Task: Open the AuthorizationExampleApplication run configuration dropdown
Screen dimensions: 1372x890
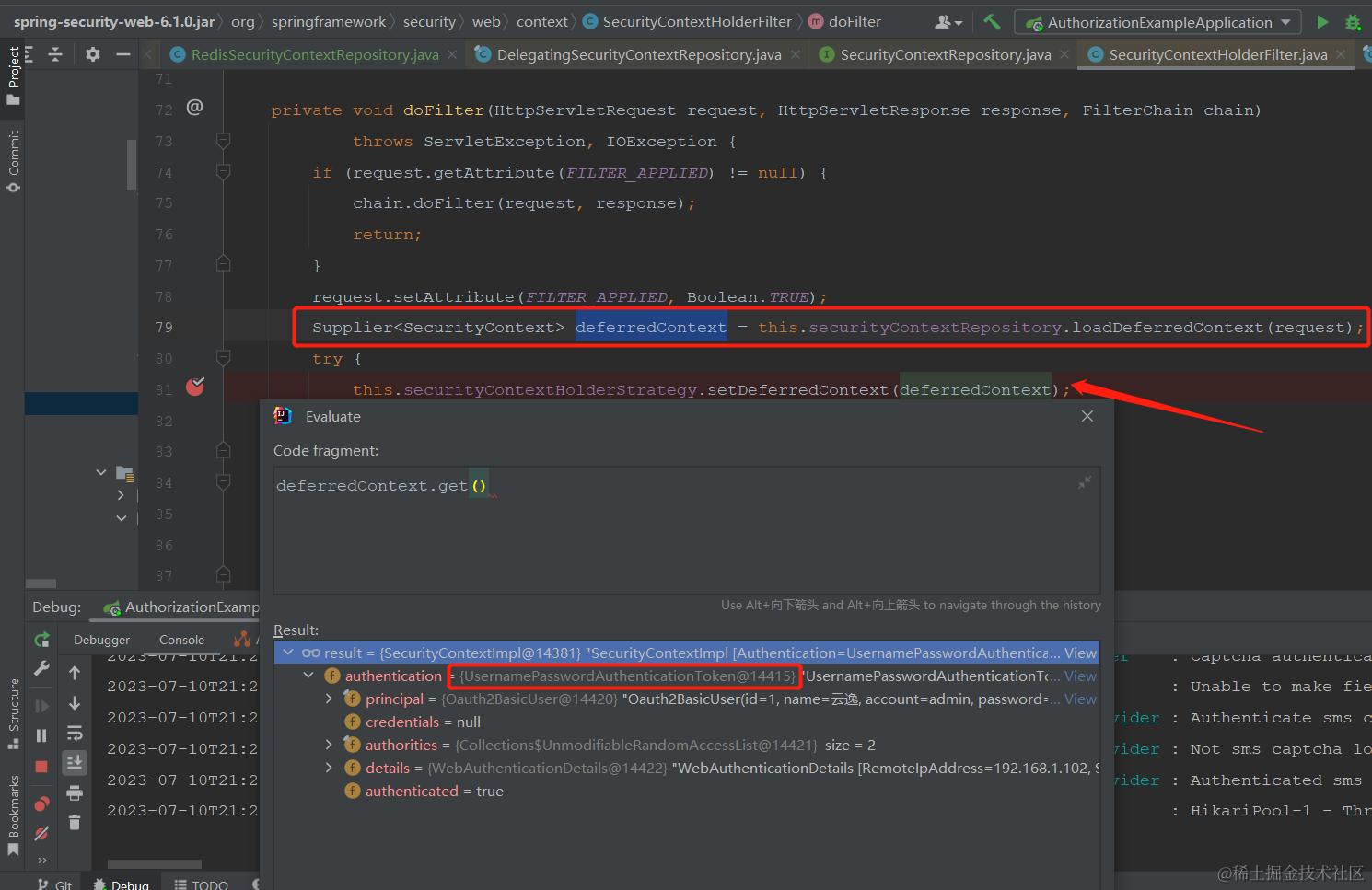Action: [x=1286, y=21]
